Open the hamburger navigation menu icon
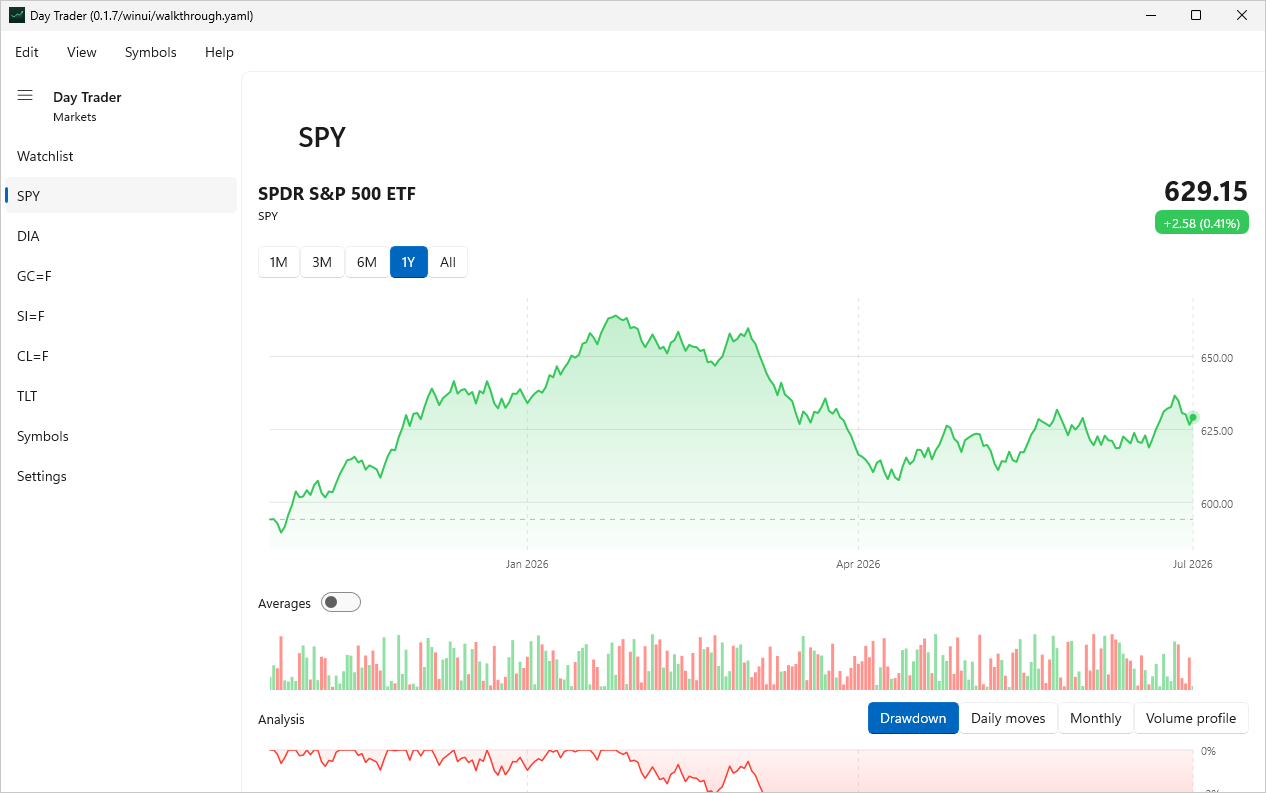The image size is (1266, 793). pyautogui.click(x=25, y=96)
